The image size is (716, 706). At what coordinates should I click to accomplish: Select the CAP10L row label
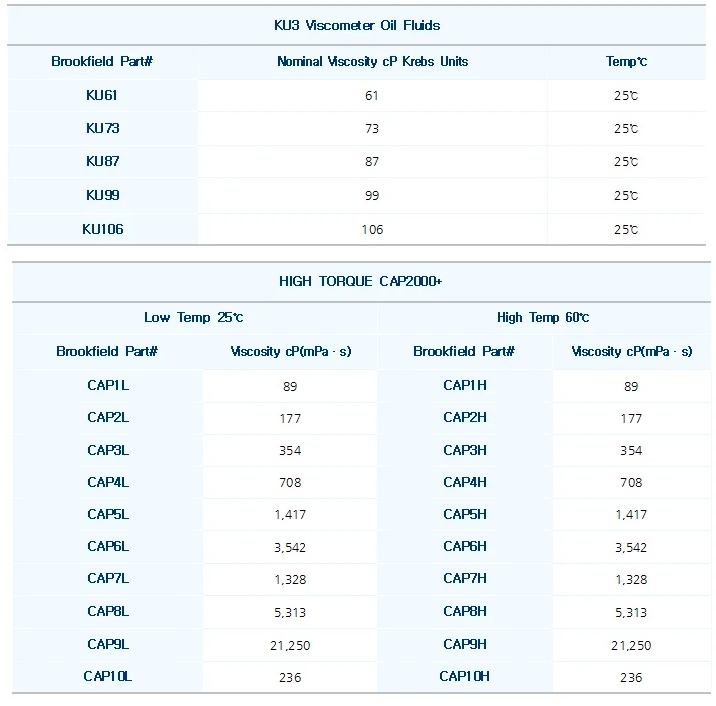pos(107,677)
